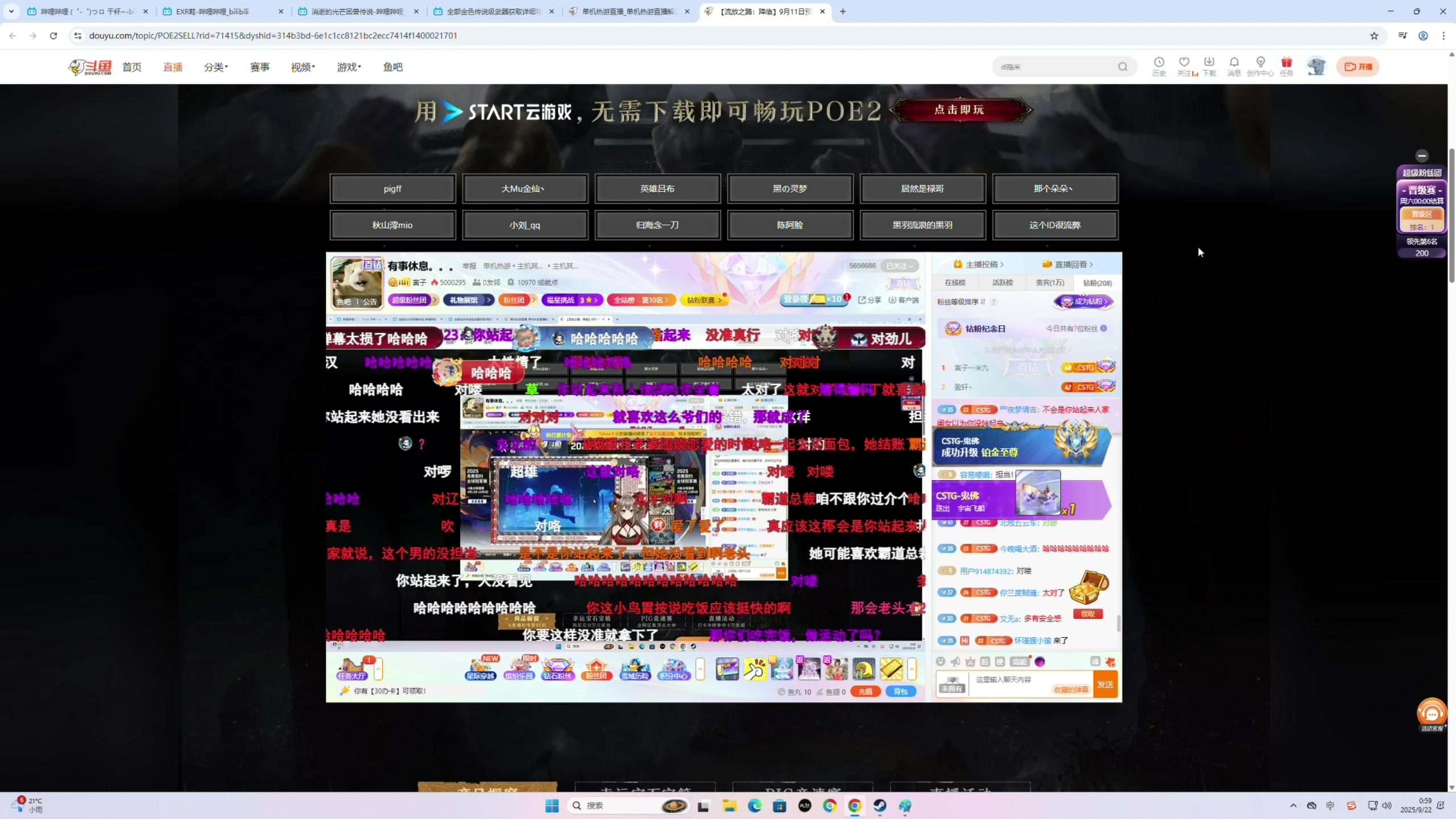Open the browser tab list dropdown
Viewport: 1456px width, 819px height.
11,11
